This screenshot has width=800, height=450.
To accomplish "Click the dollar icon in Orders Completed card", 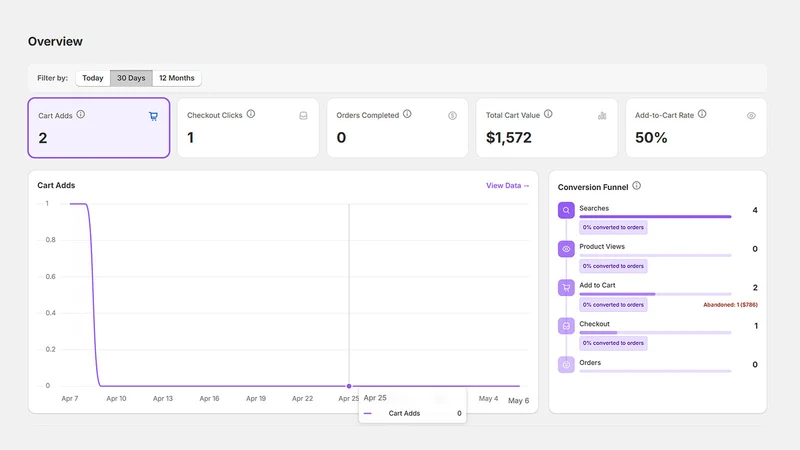I will [x=453, y=116].
